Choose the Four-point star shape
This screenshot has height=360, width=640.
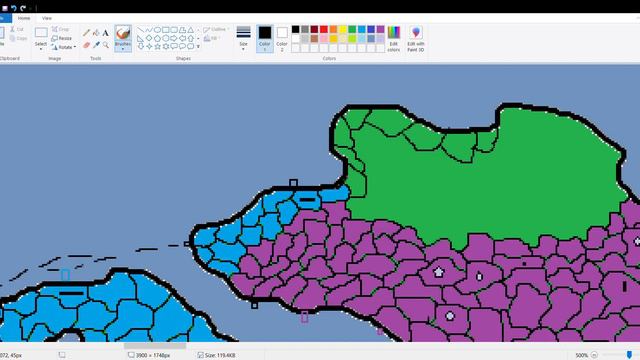pyautogui.click(x=149, y=47)
